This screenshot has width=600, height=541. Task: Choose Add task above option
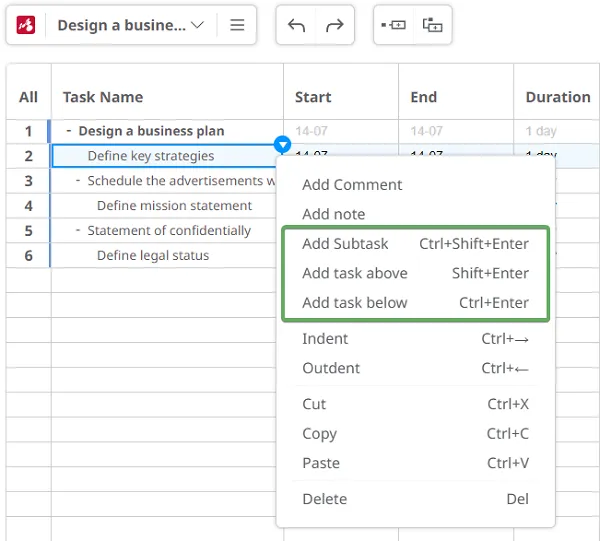tap(355, 273)
